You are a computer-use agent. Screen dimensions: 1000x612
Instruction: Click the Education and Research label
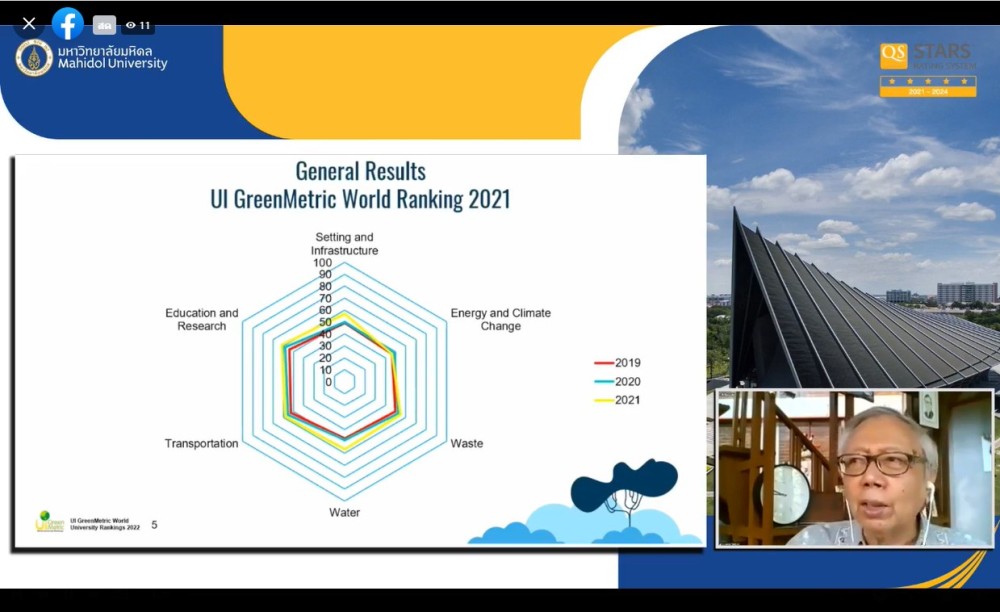point(202,319)
